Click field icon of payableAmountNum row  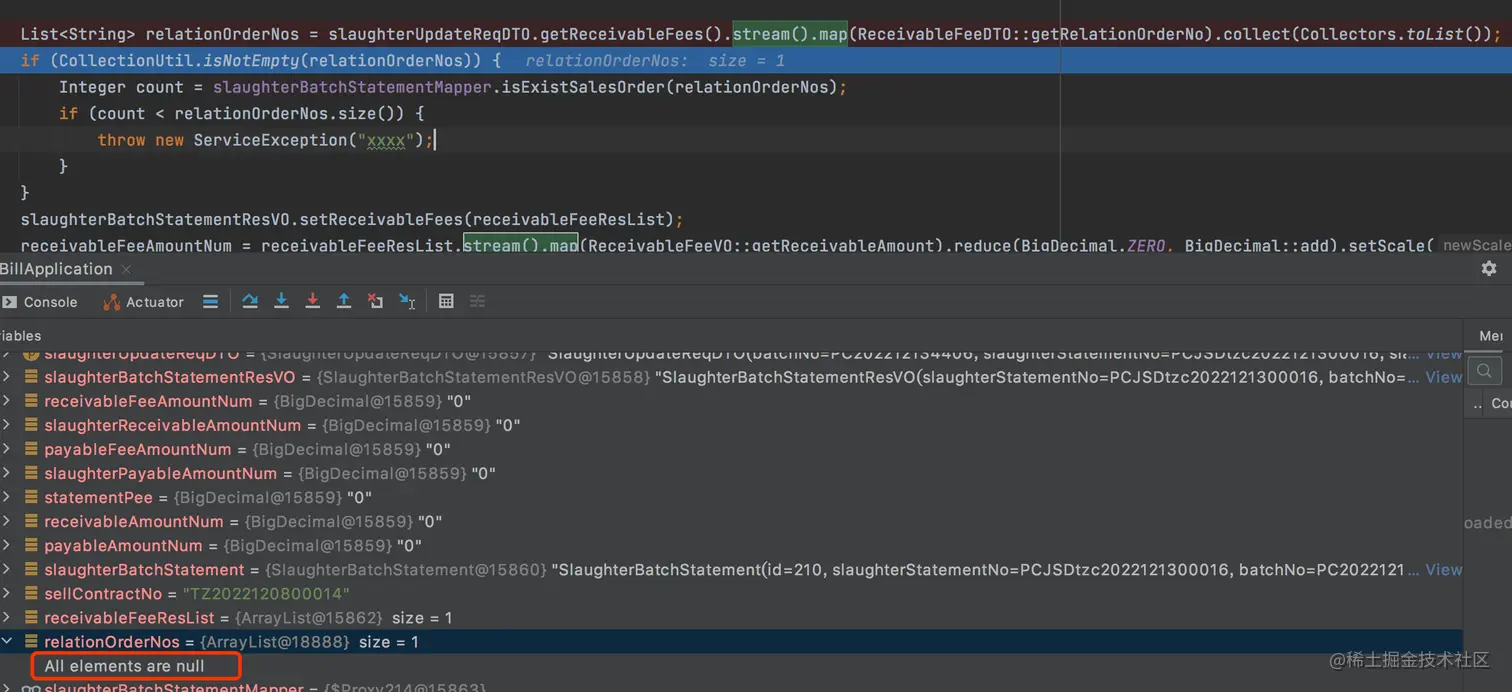pos(31,545)
